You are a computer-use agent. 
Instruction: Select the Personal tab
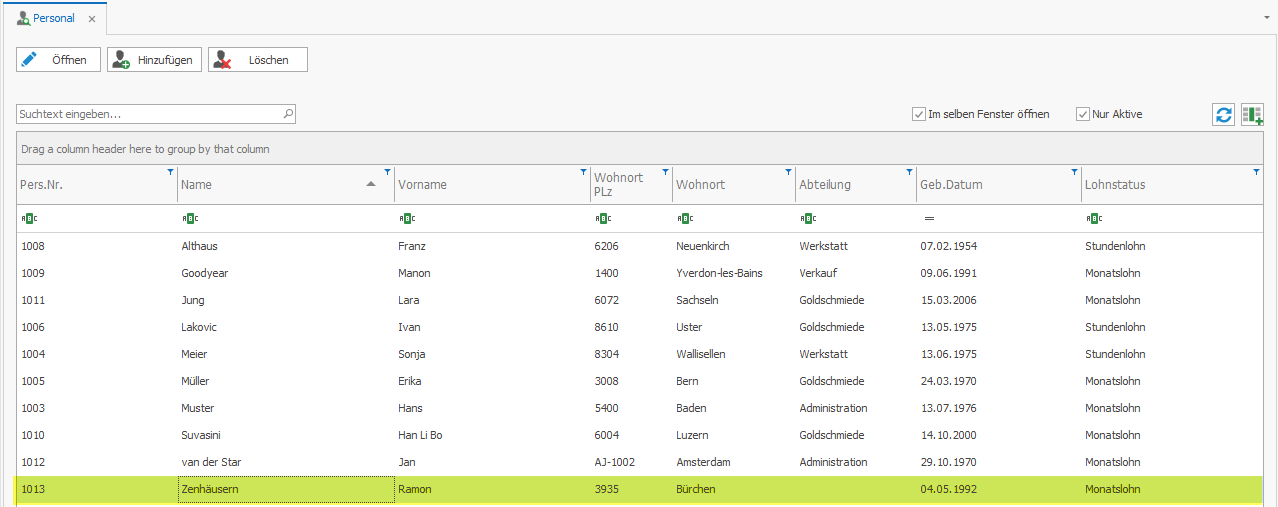pos(53,18)
